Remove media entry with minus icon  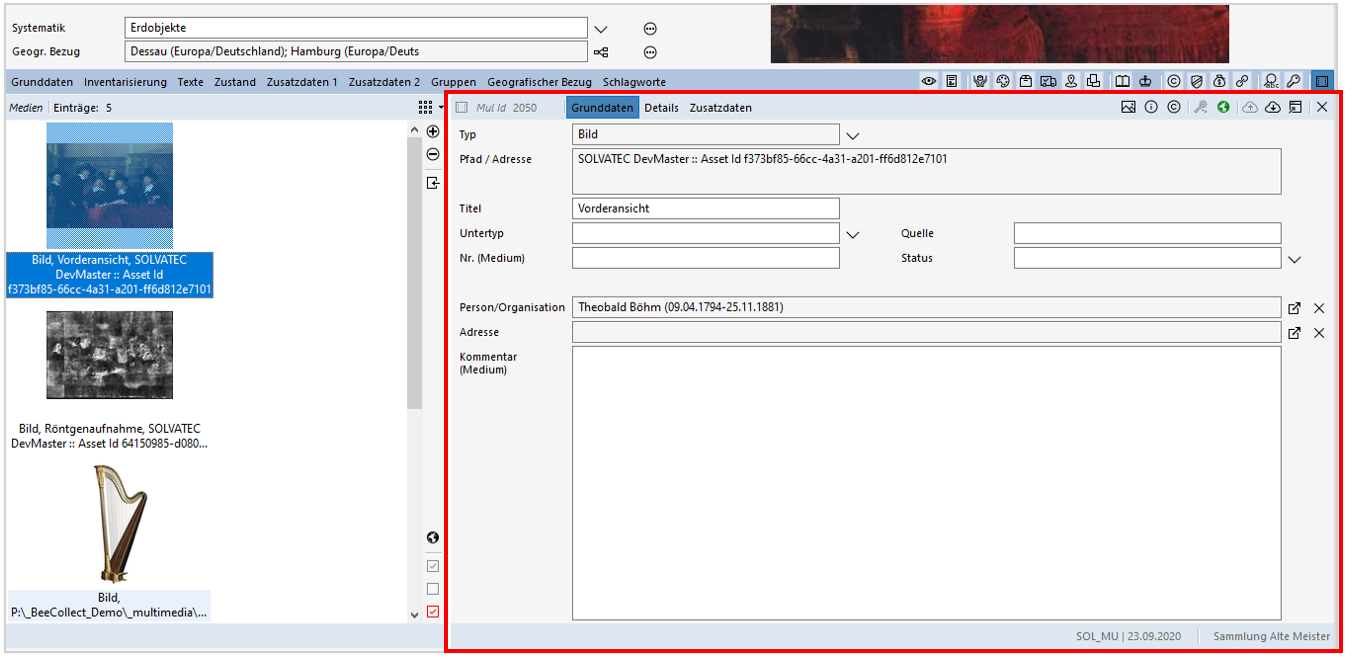pos(433,154)
